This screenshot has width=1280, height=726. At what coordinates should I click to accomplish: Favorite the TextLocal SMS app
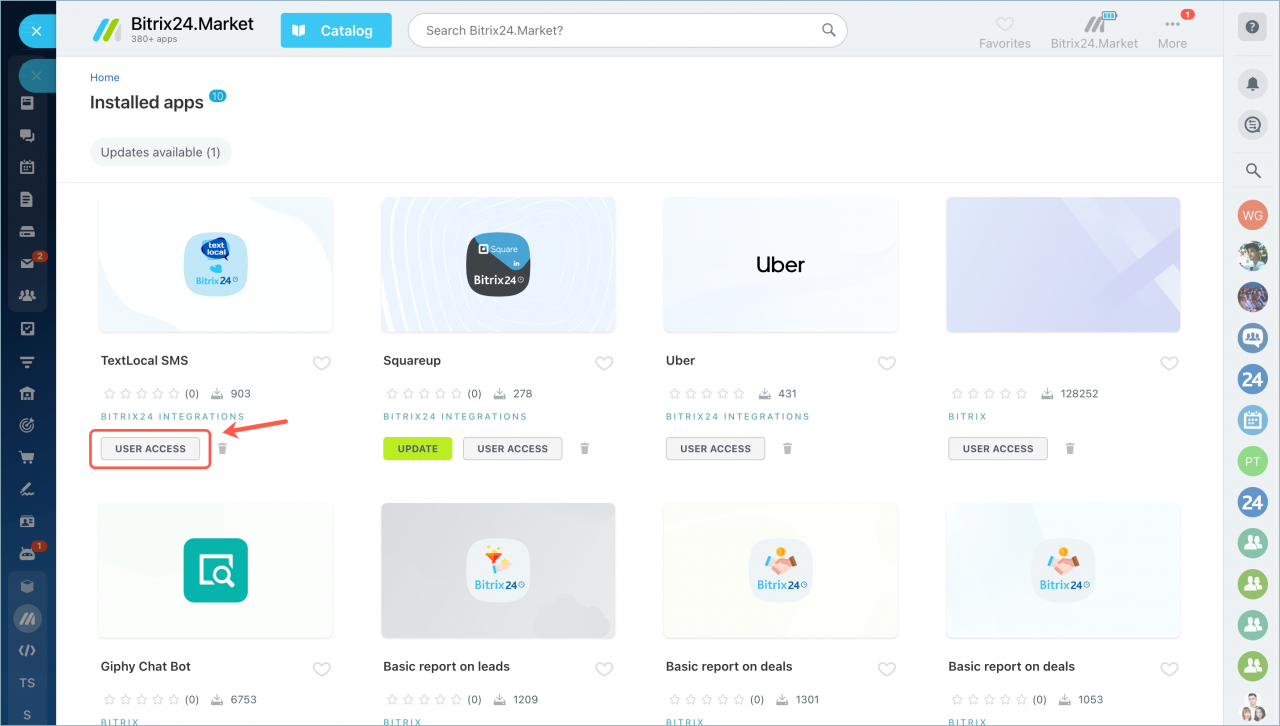coord(322,363)
